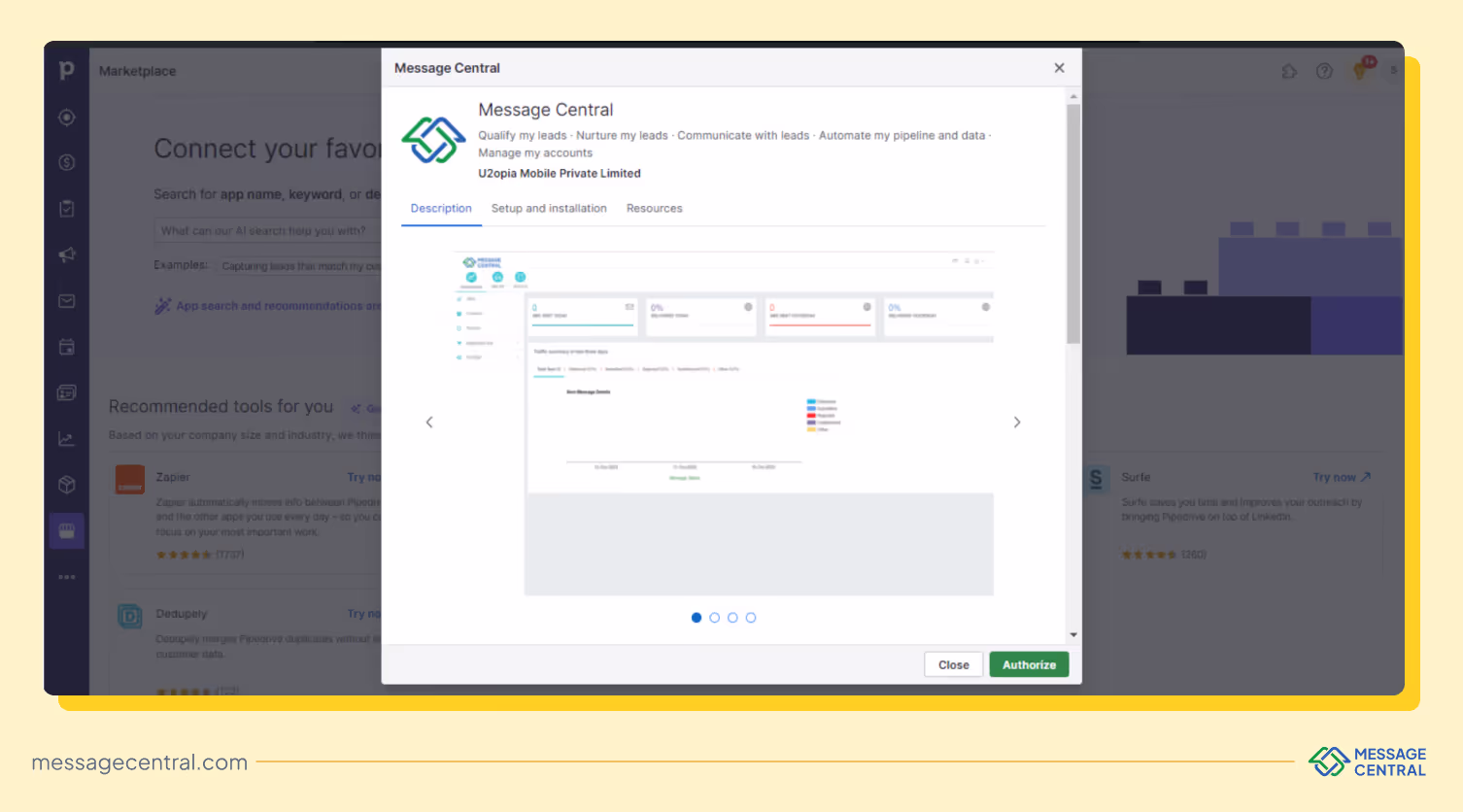Open the Deals dollar icon in sidebar
The width and height of the screenshot is (1463, 812).
[66, 162]
